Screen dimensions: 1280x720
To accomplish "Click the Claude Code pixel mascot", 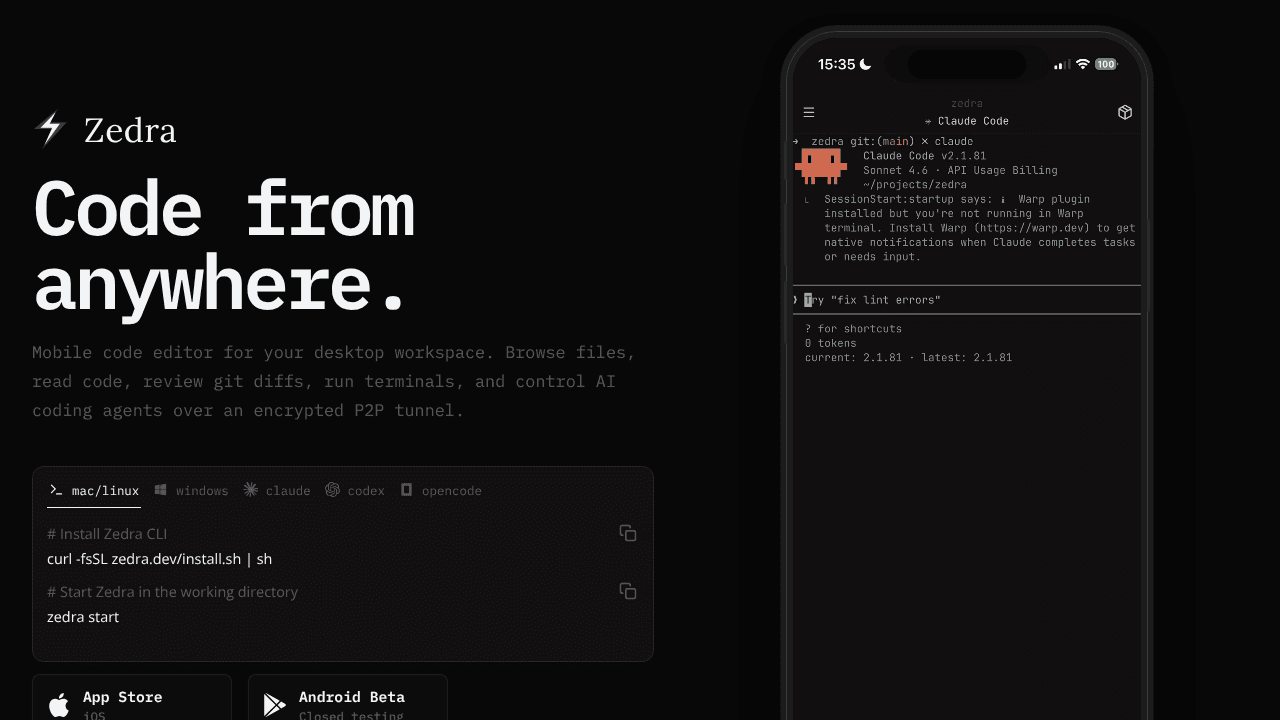I will click(x=821, y=165).
